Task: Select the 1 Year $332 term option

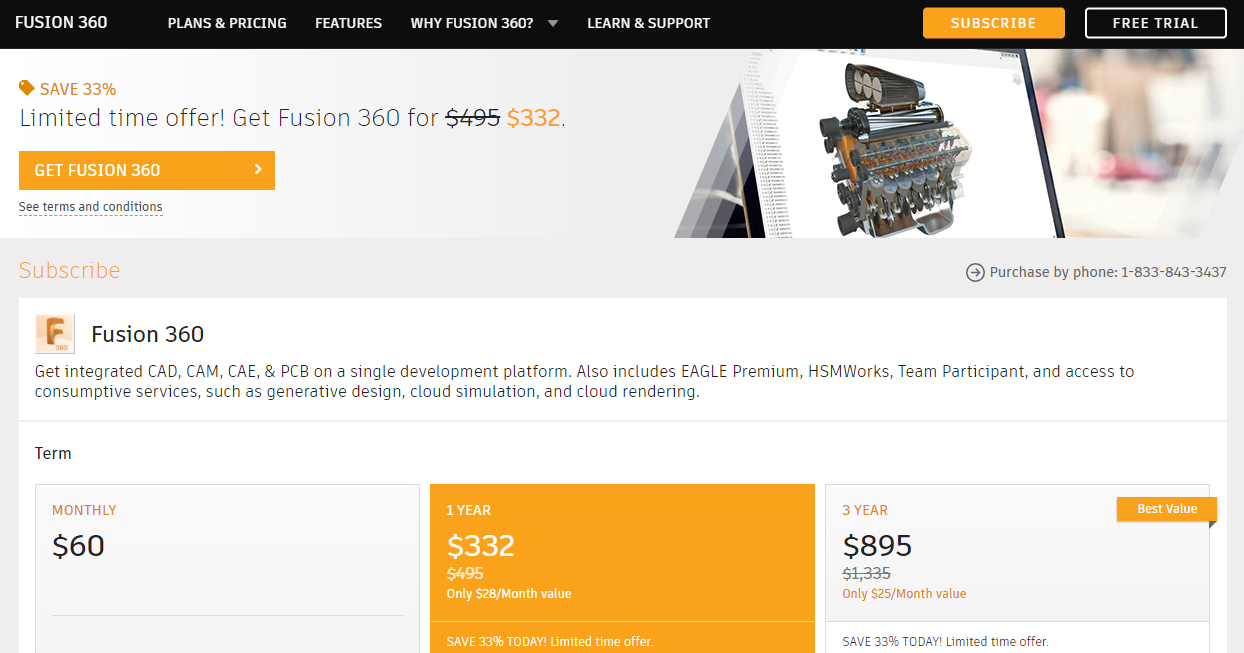Action: [622, 569]
